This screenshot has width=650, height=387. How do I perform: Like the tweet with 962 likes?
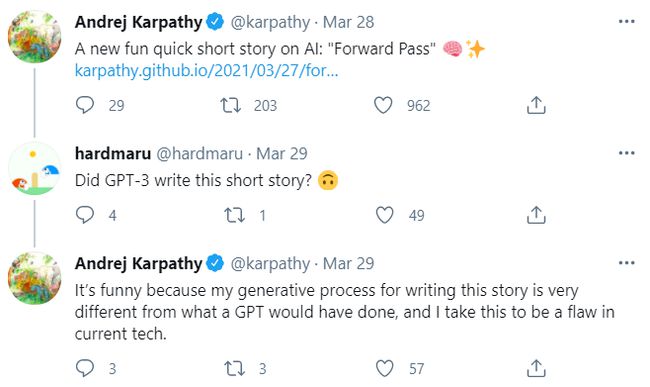(383, 105)
